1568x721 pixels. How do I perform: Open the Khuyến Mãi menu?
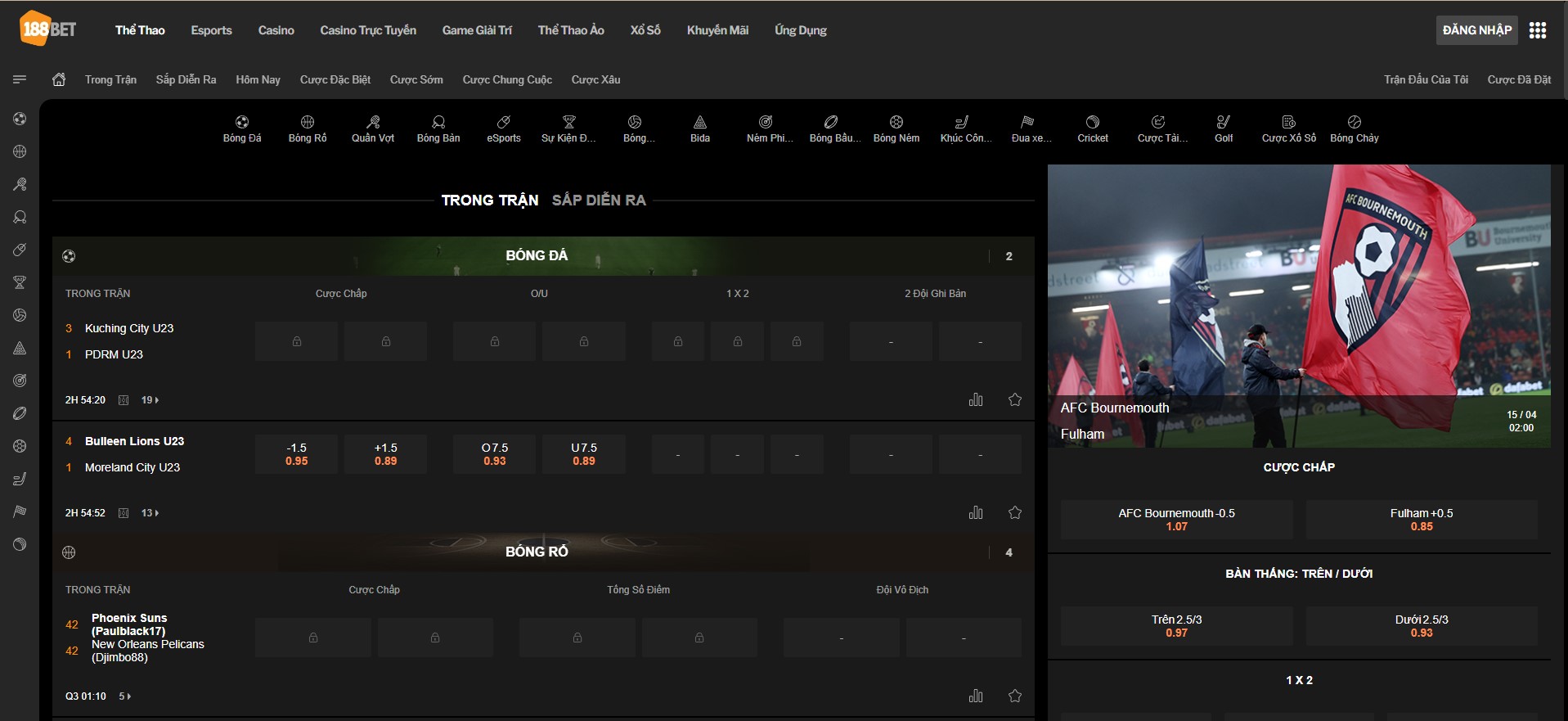[x=717, y=30]
